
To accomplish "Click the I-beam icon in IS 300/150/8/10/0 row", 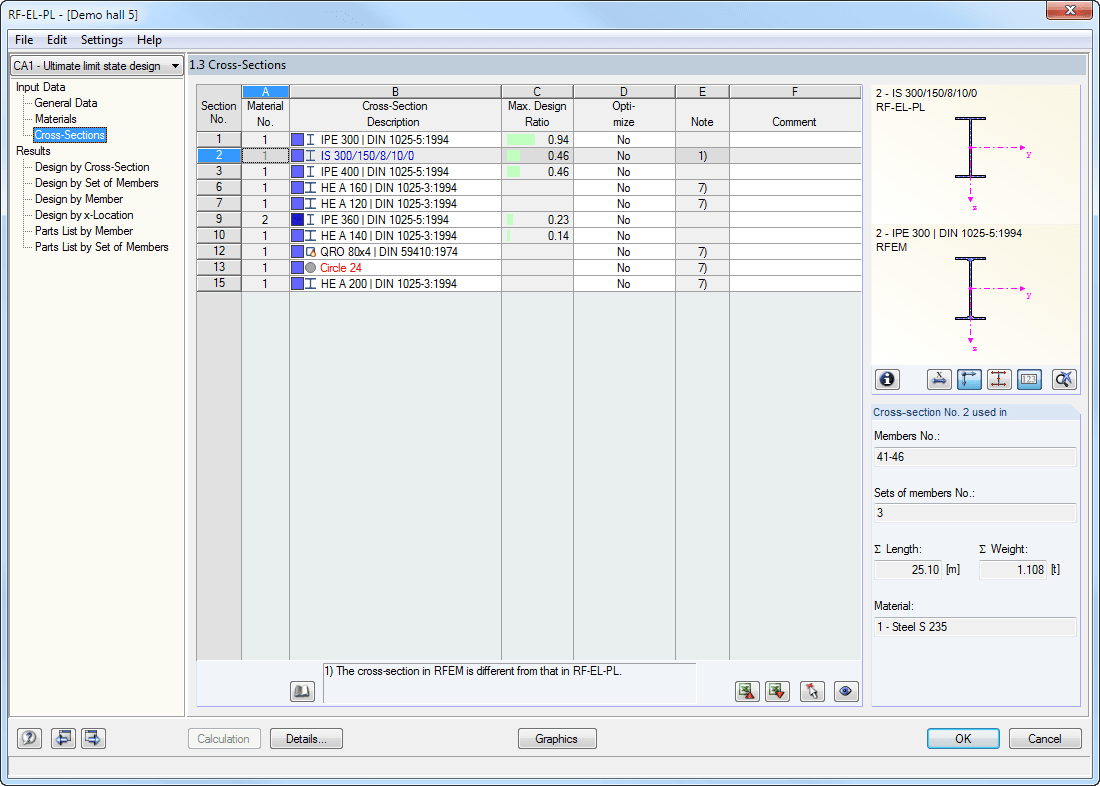I will click(x=311, y=156).
